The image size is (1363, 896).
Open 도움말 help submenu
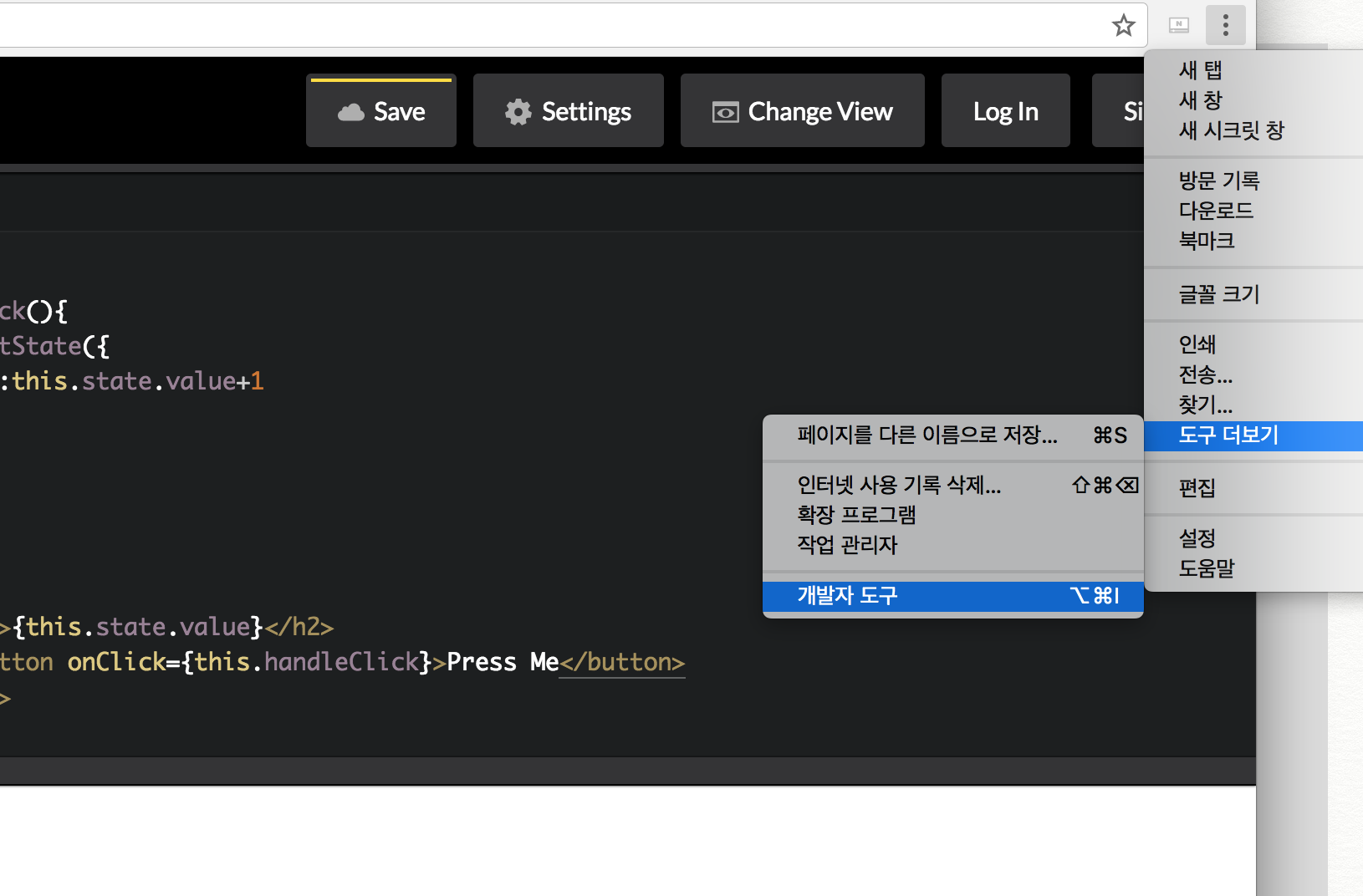coord(1253,568)
